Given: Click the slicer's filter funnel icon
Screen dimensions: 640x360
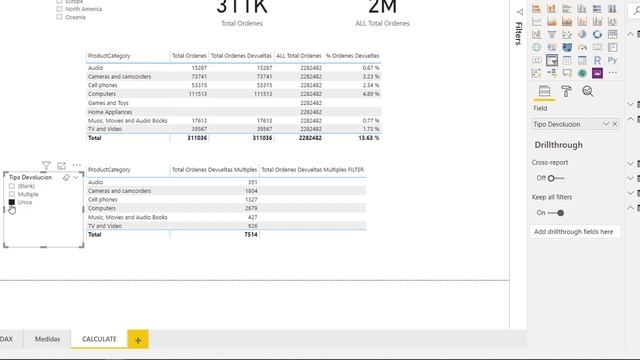Looking at the screenshot, I should (x=46, y=165).
